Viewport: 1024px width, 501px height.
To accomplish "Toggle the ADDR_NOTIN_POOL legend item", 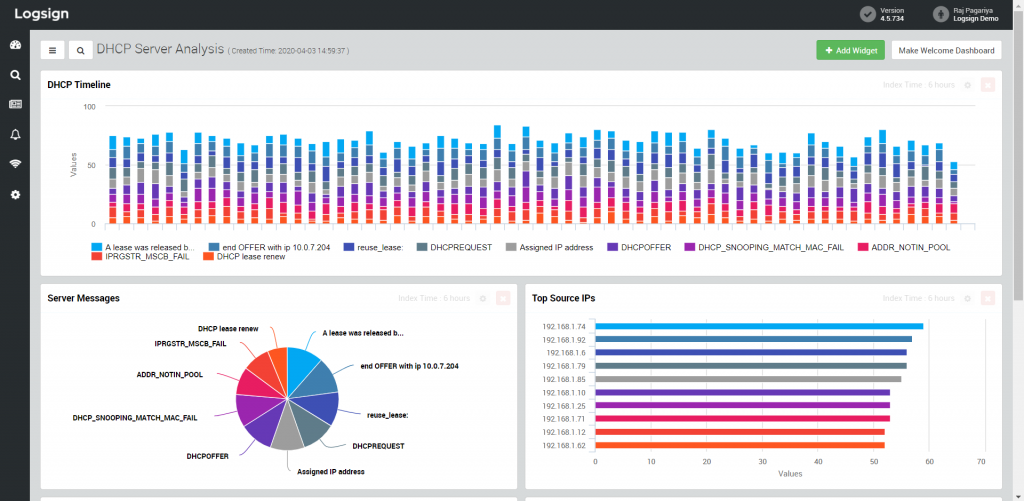I will pyautogui.click(x=906, y=248).
